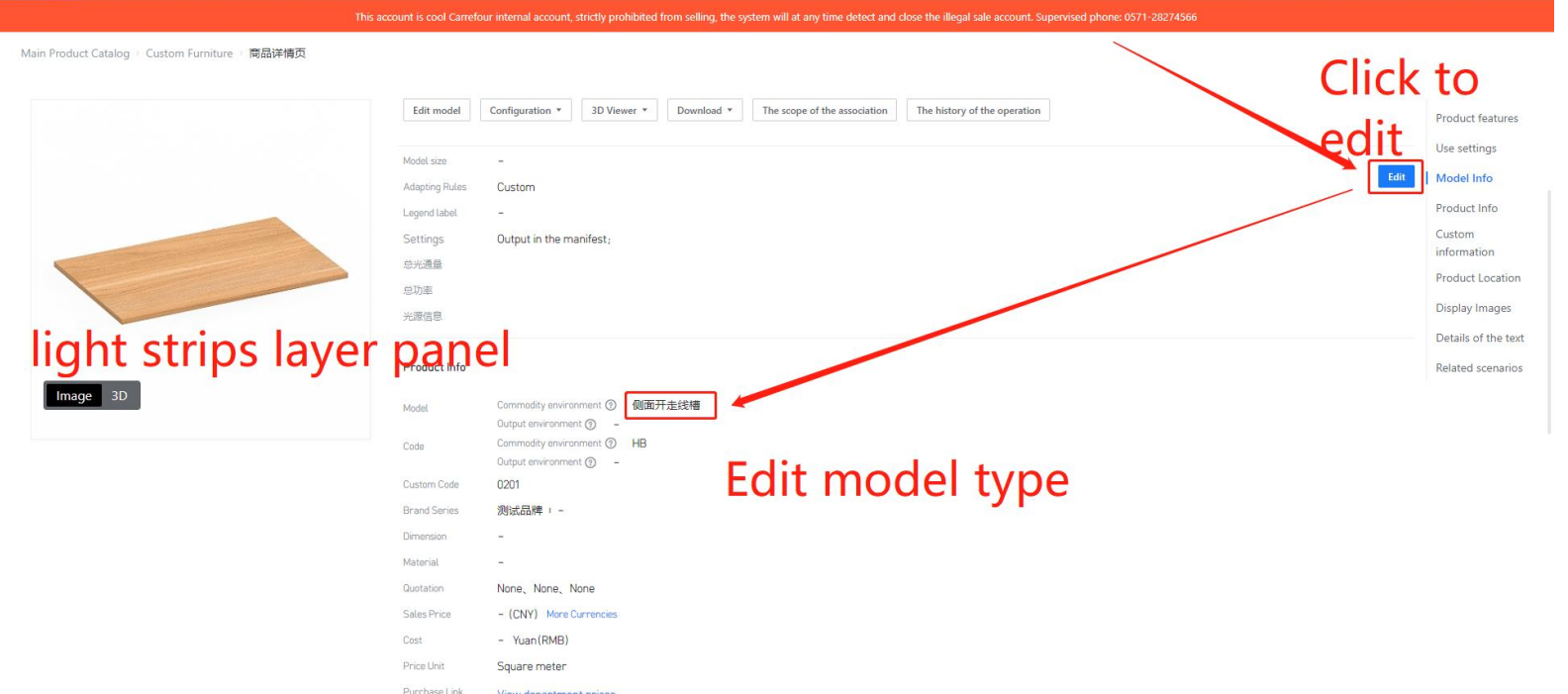Screen dimensions: 1568x694
Task: Click help icon beside Model Commodity environment
Action: (x=611, y=405)
